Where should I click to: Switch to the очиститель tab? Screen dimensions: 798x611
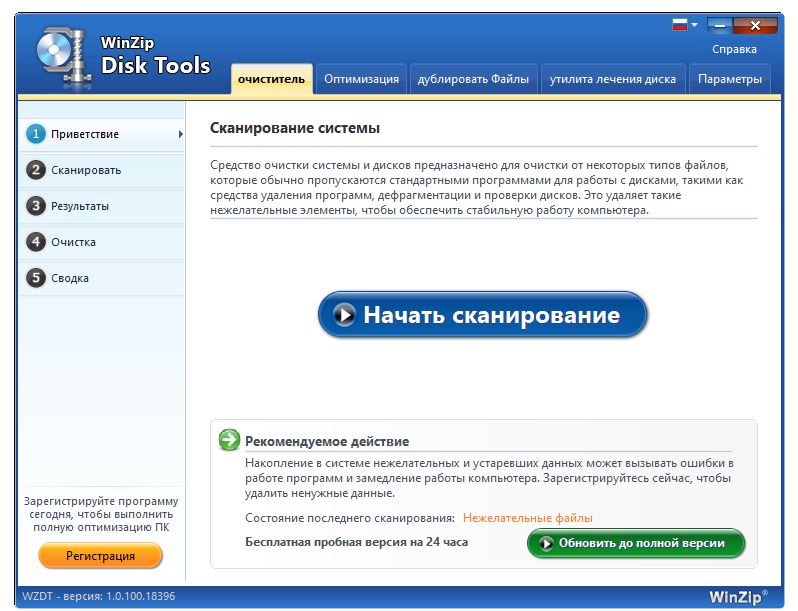(272, 79)
